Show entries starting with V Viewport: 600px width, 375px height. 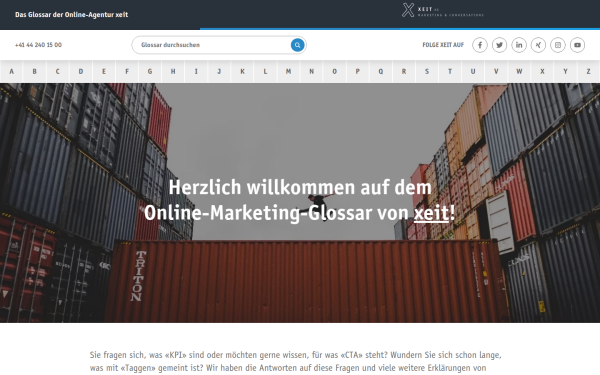(x=496, y=71)
